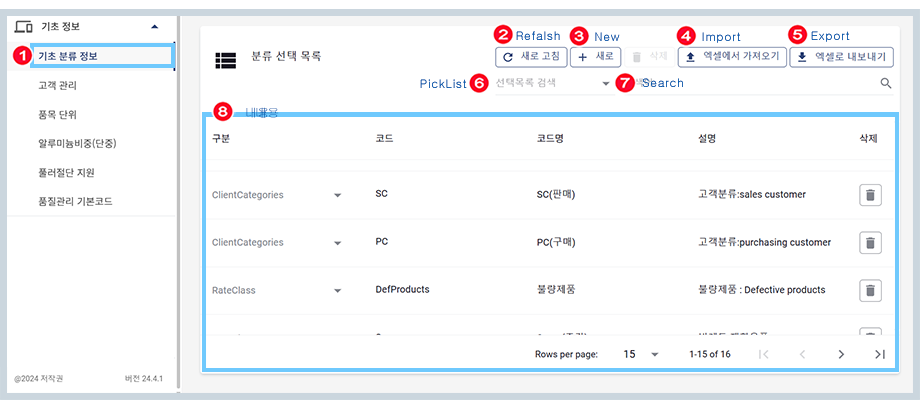The width and height of the screenshot is (920, 400).
Task: Click the 새로 고침 refresh button
Action: point(532,57)
